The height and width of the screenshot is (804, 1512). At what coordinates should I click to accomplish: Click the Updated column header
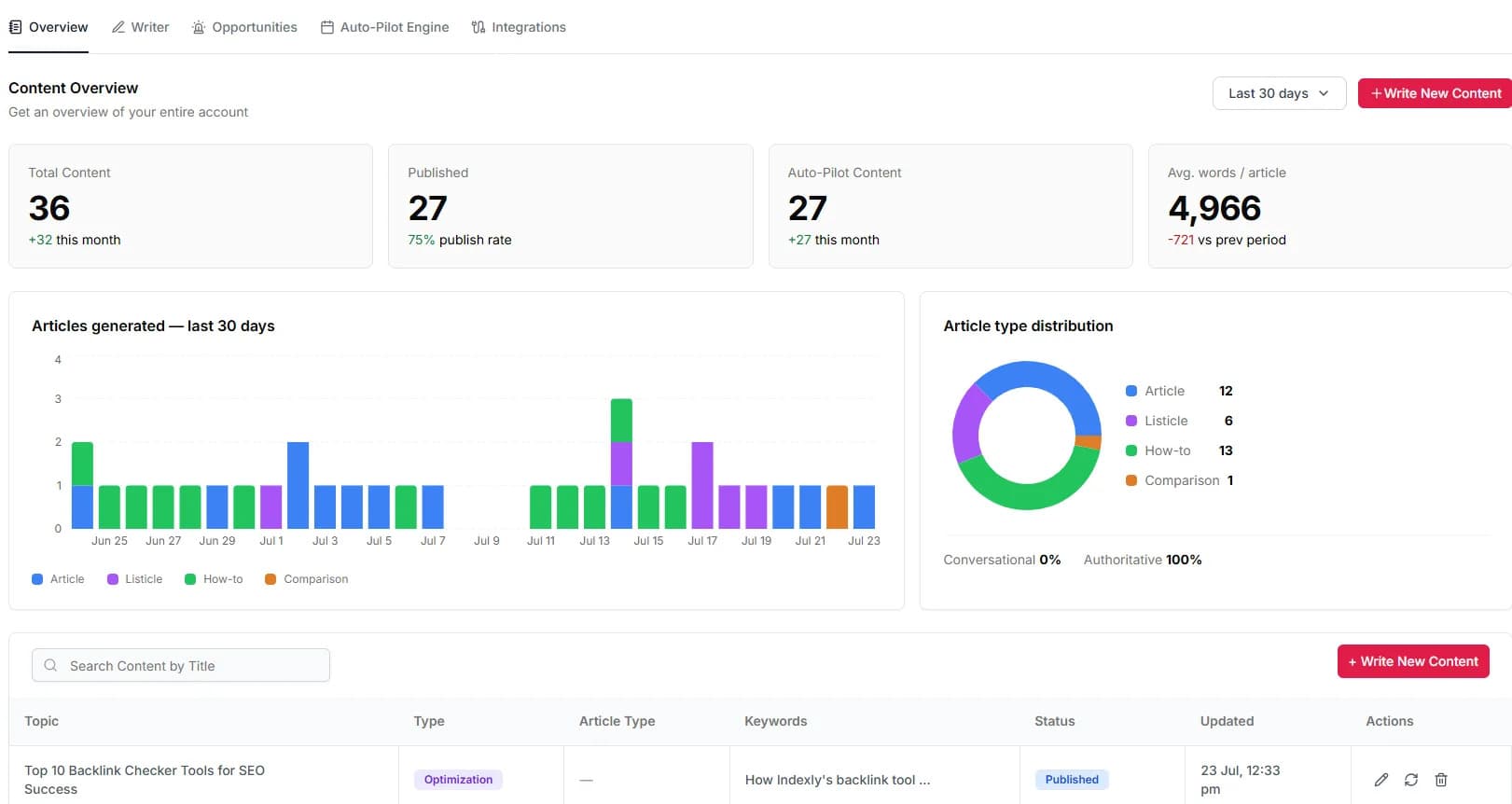pos(1227,721)
